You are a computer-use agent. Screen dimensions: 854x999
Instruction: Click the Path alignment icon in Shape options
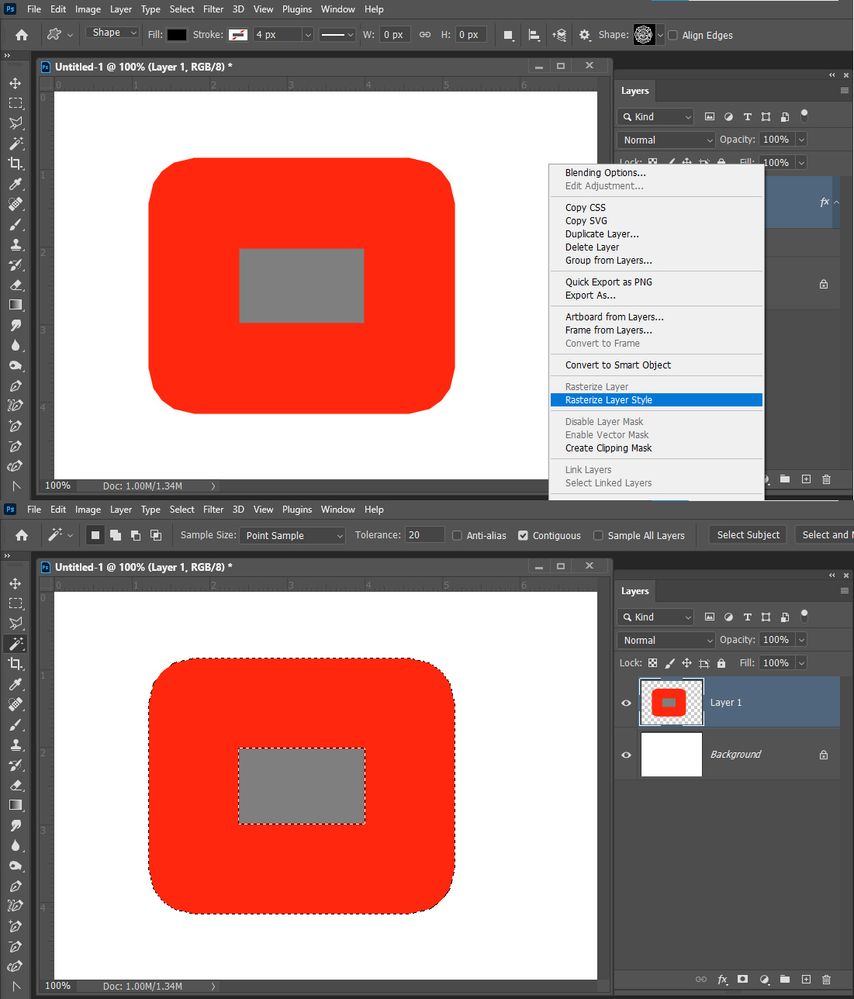534,35
